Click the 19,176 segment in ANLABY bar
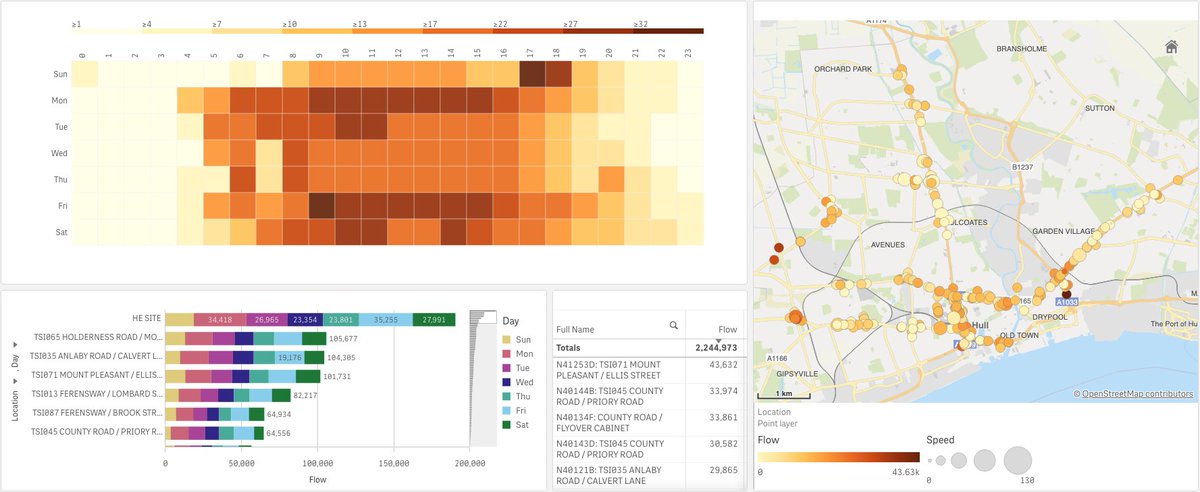The height and width of the screenshot is (492, 1200). 289,357
